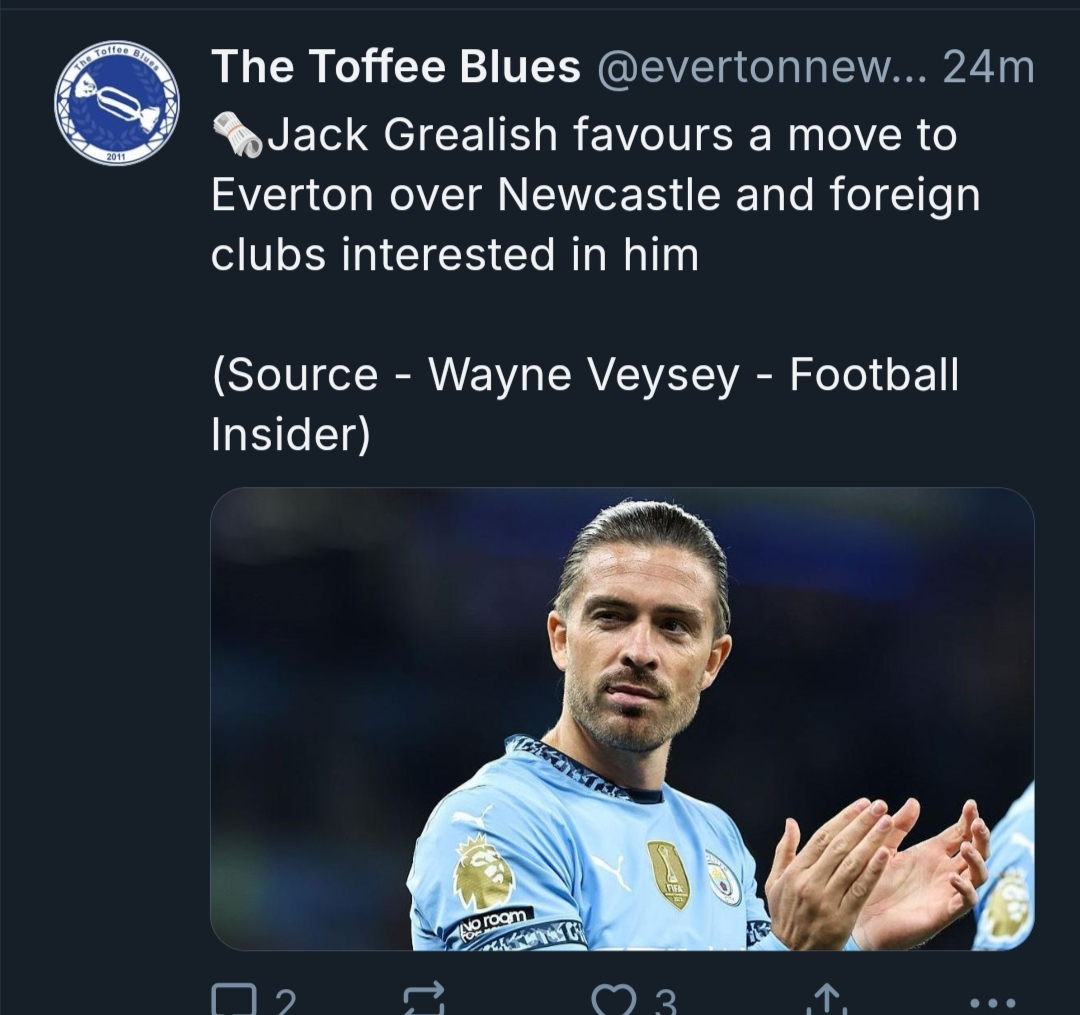Open the three-dot more options menu
The height and width of the screenshot is (1015, 1080).
(993, 1002)
